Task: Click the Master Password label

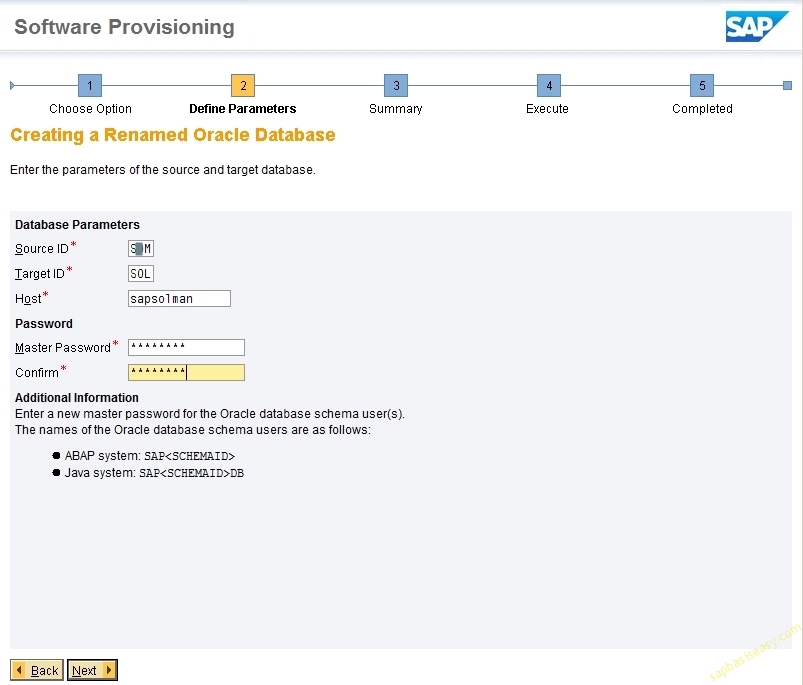Action: point(63,348)
